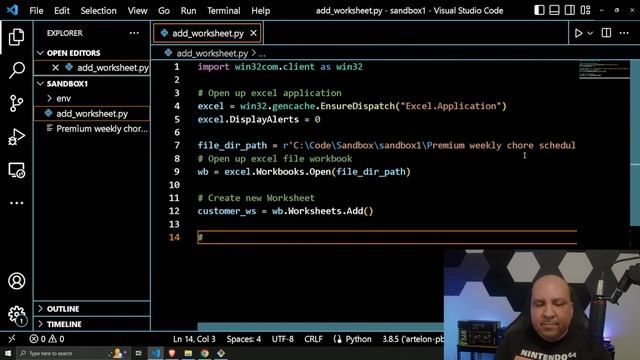Open the Explorer view in activity bar
The height and width of the screenshot is (360, 640).
(16, 37)
